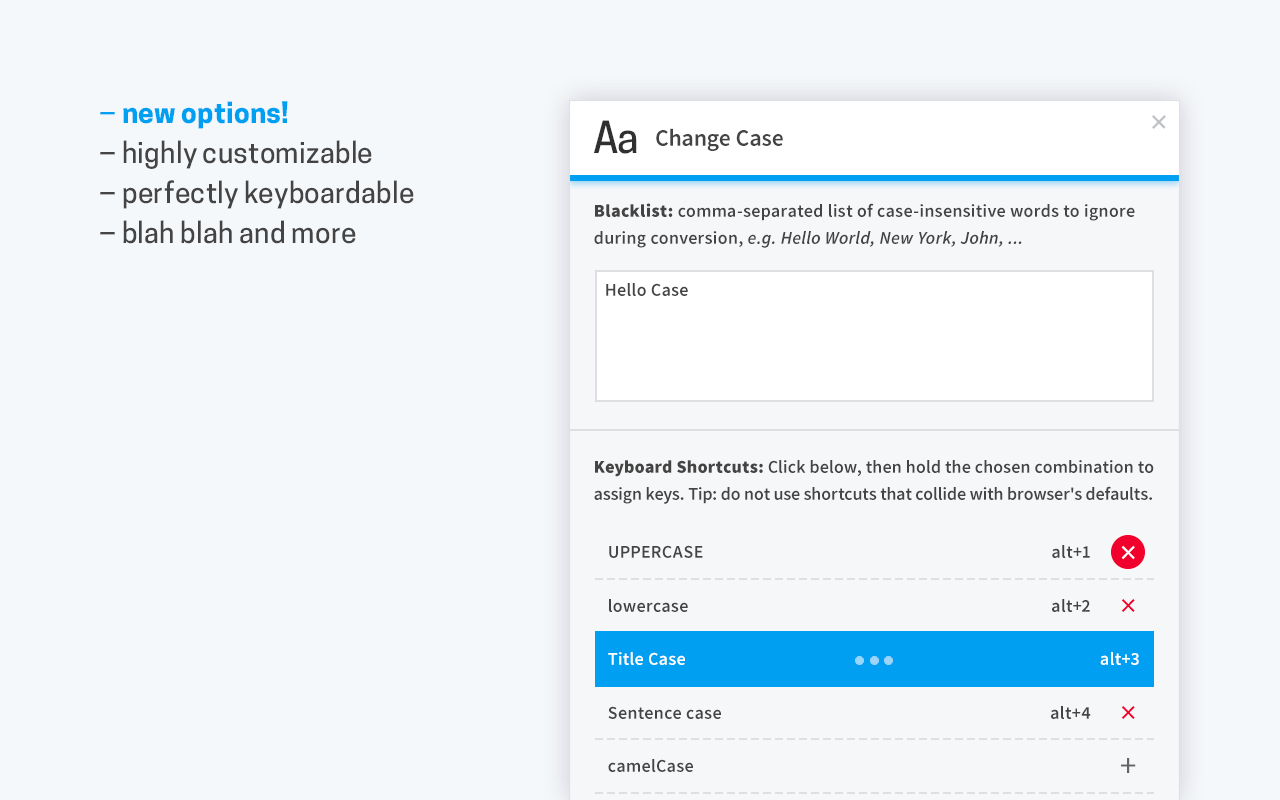1280x800 pixels.
Task: Close the Change Case options dialog
Action: [1158, 122]
